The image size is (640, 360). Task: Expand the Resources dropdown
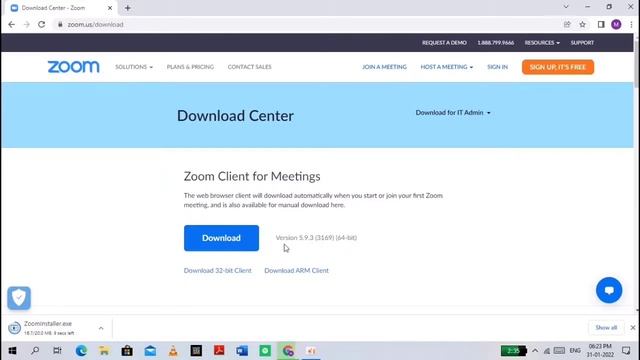pos(542,42)
